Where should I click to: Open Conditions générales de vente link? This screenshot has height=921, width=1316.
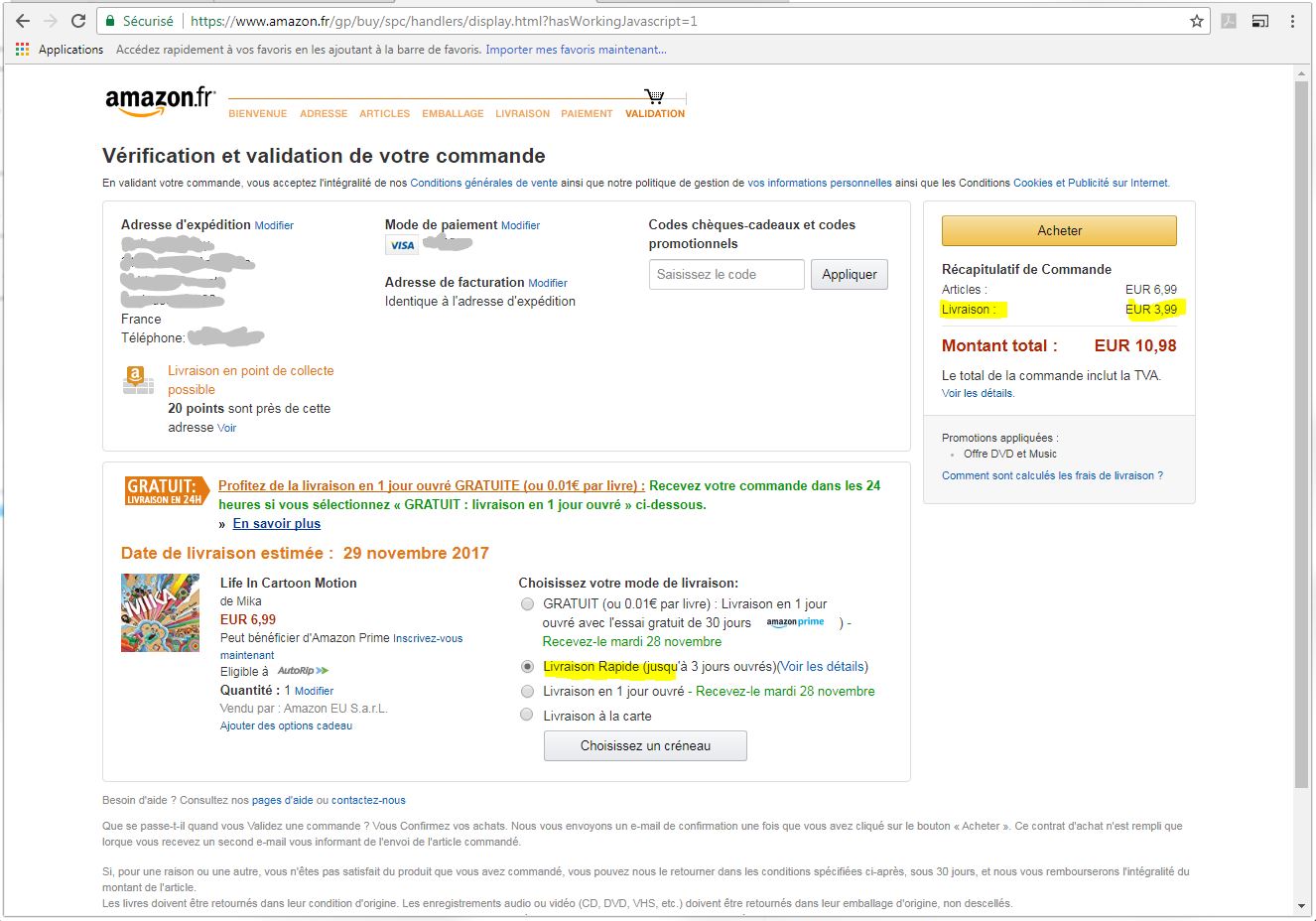click(x=483, y=183)
